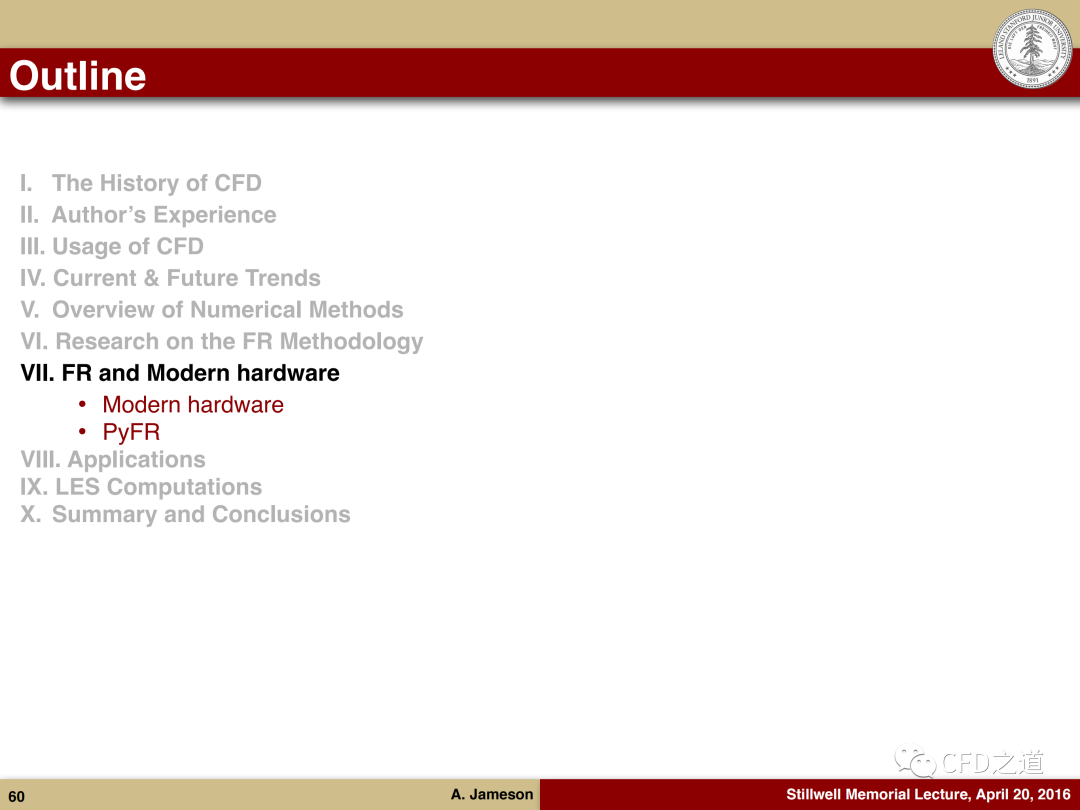Select 'II. Author's Experience' outline entry
This screenshot has width=1080, height=810.
pos(148,215)
